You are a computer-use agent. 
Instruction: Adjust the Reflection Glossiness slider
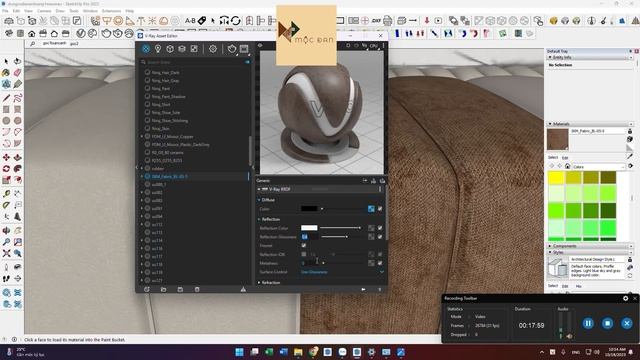click(x=341, y=237)
